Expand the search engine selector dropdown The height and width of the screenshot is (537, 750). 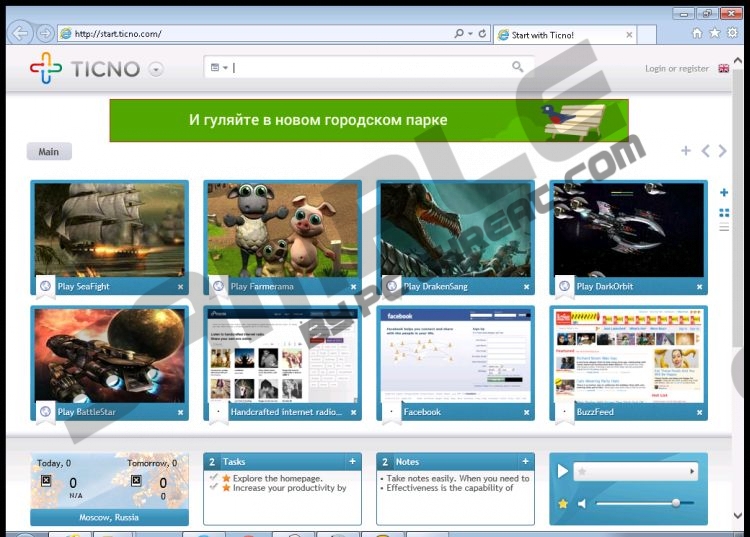218,68
